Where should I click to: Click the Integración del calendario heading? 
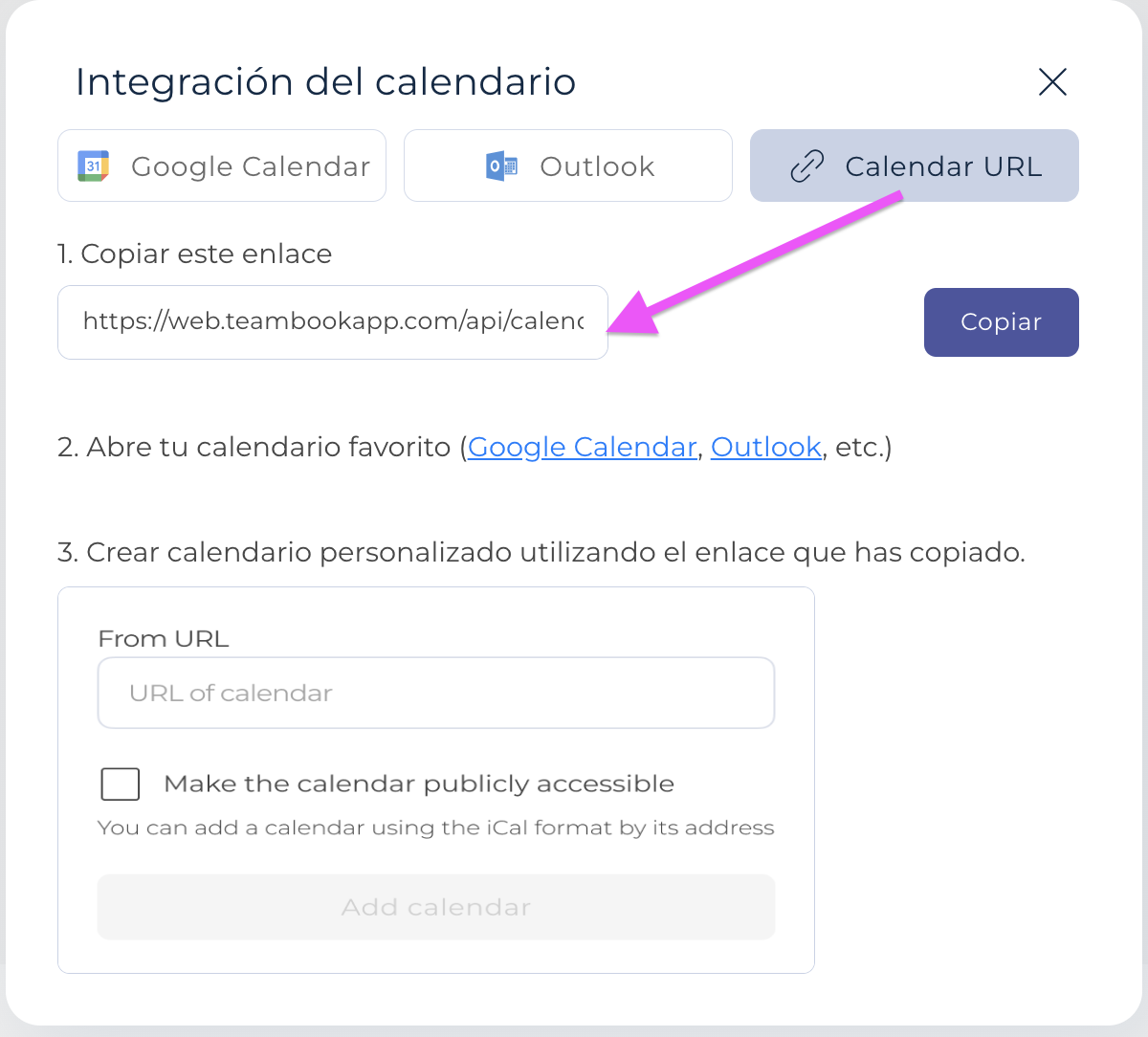point(326,82)
